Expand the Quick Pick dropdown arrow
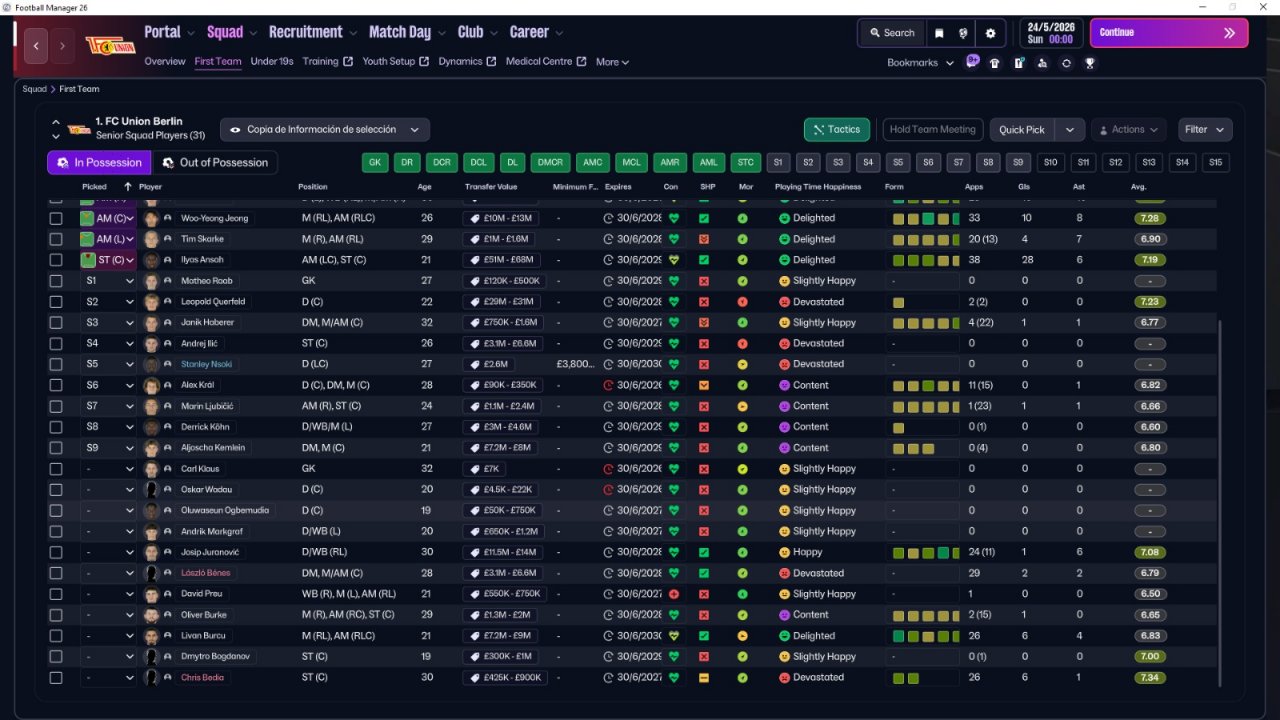 pyautogui.click(x=1070, y=130)
